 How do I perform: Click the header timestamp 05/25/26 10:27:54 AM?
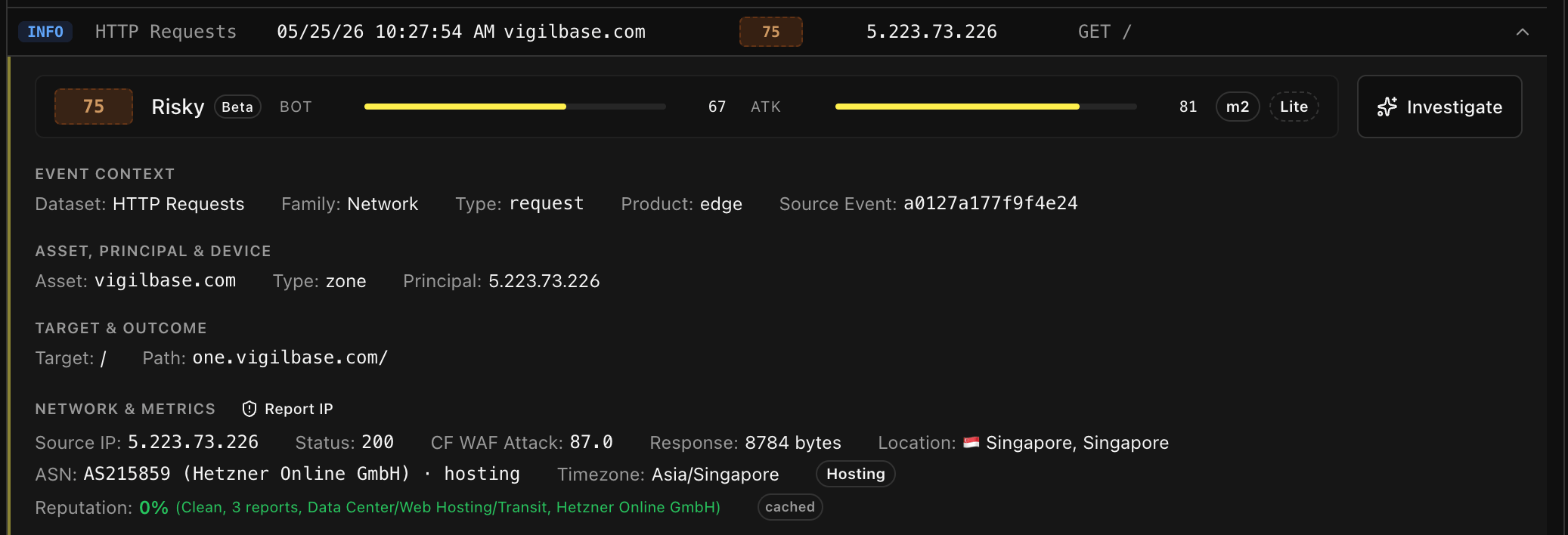click(386, 32)
